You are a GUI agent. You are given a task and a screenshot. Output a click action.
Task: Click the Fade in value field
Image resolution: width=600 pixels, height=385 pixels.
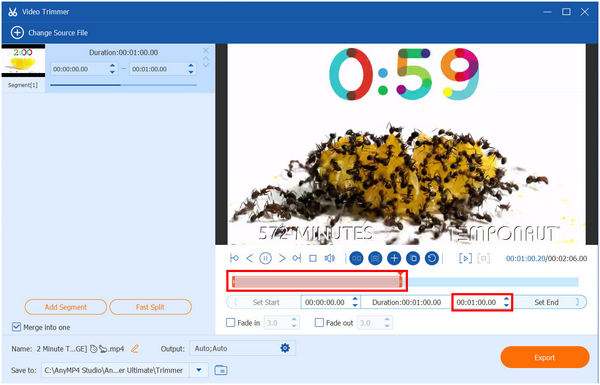(277, 323)
